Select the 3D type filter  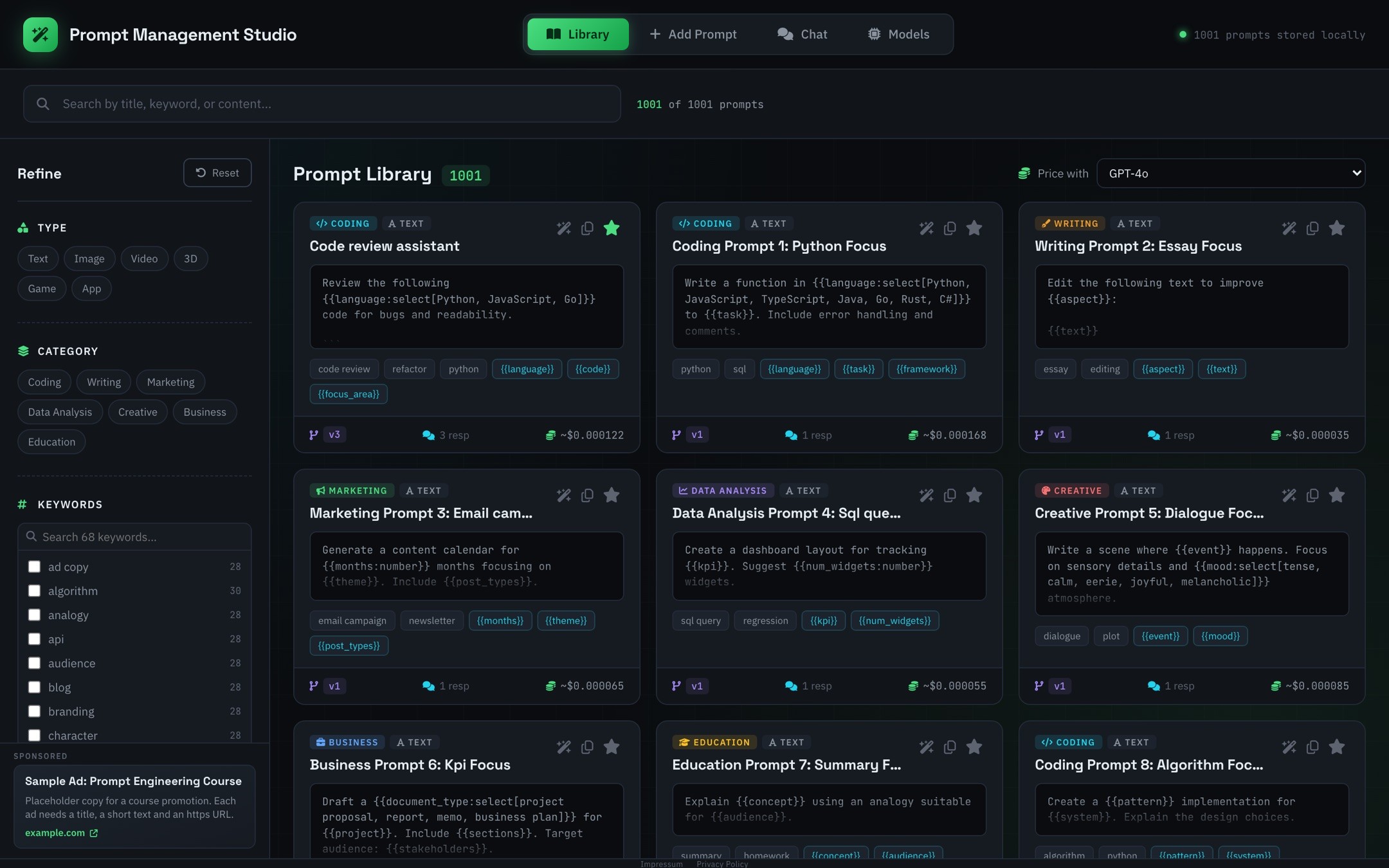coord(190,258)
